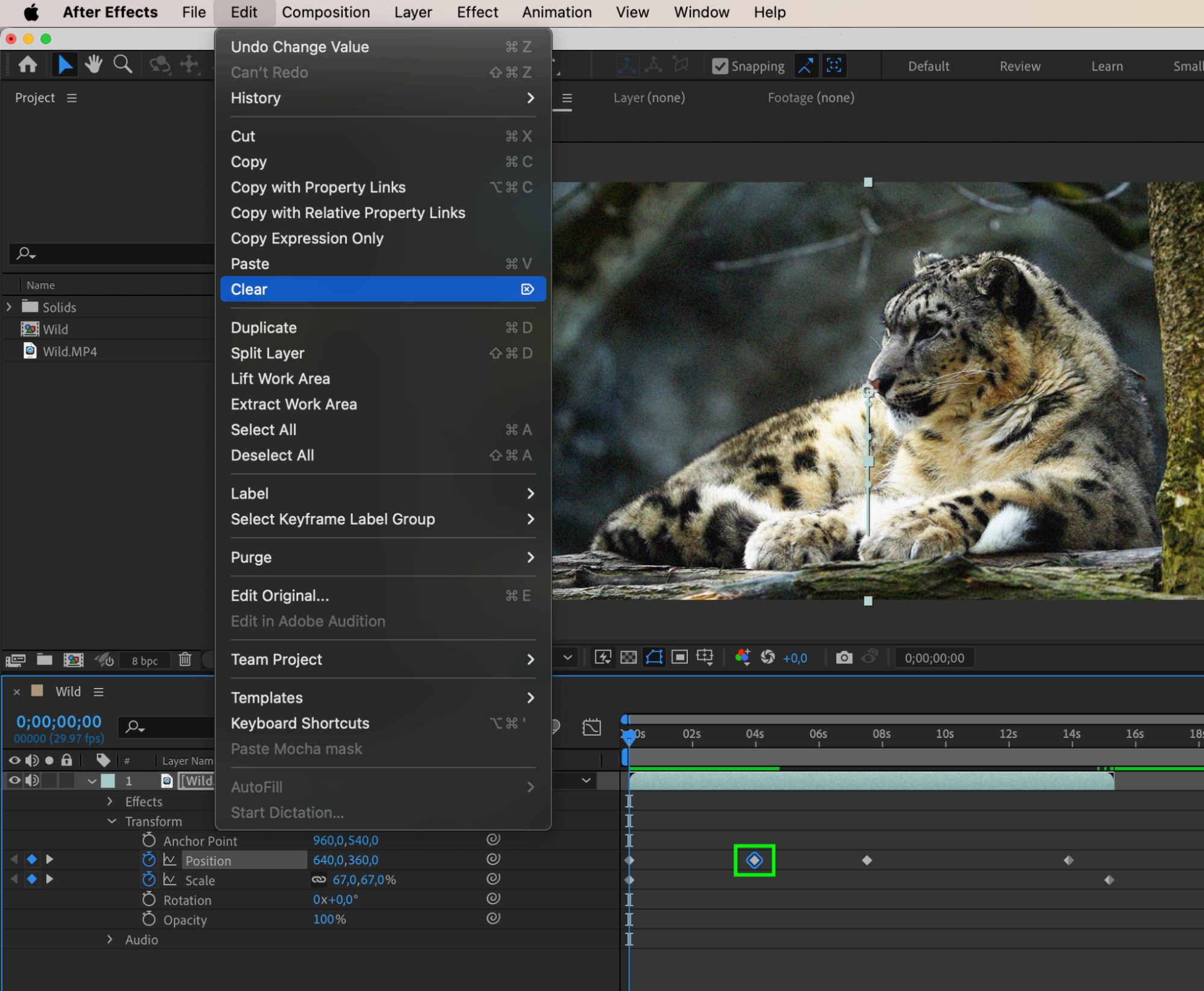Click the snapshot camera icon
1204x991 pixels.
[844, 657]
